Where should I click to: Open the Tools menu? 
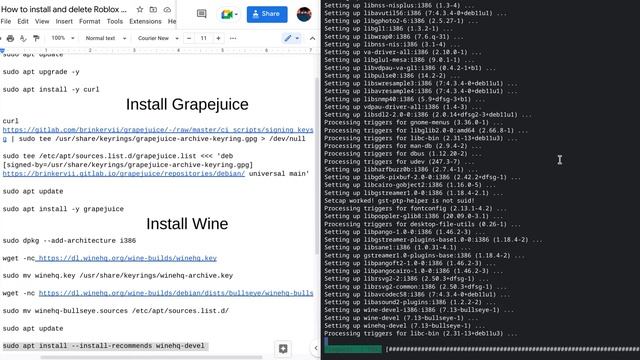point(115,21)
